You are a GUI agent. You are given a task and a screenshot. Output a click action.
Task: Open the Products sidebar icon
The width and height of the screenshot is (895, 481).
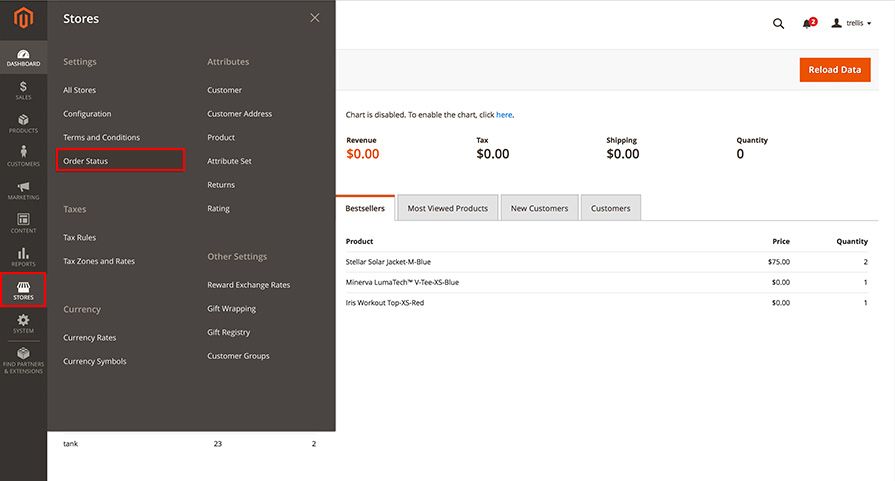coord(23,124)
